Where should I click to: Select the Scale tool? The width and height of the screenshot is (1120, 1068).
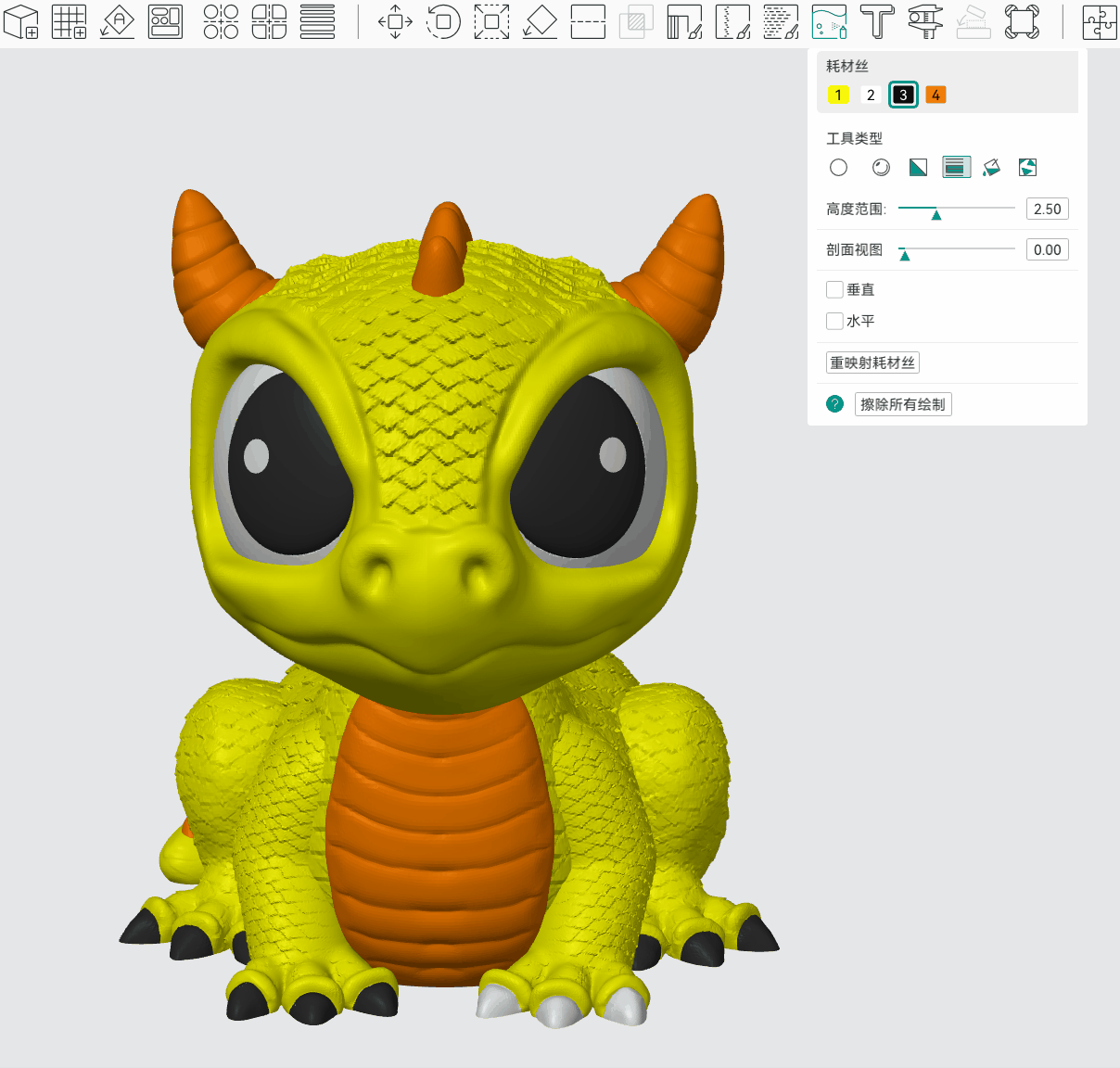pyautogui.click(x=491, y=21)
